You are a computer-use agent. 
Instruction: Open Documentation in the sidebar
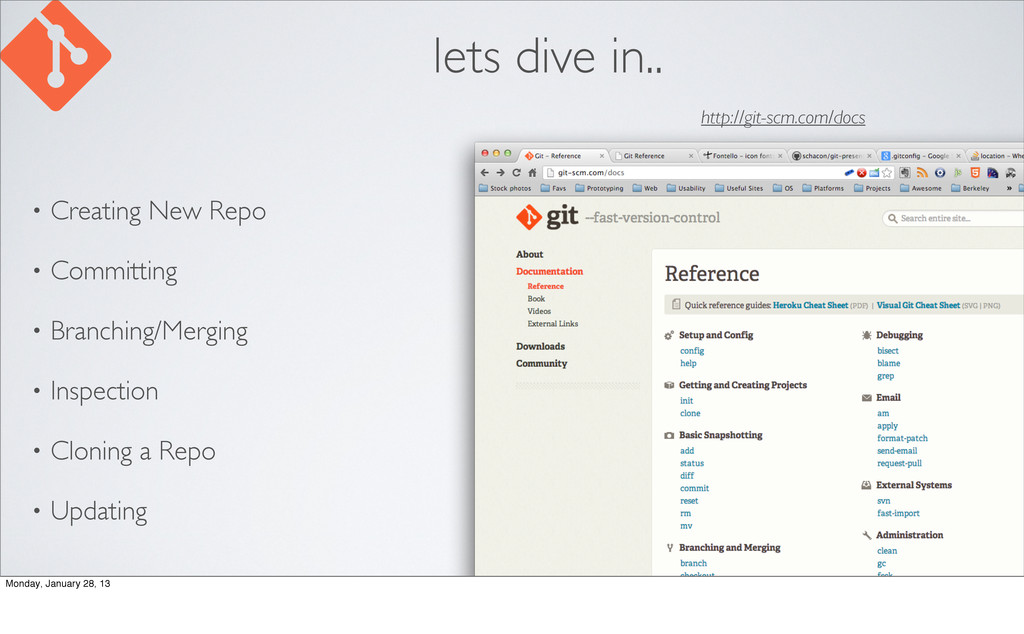549,271
